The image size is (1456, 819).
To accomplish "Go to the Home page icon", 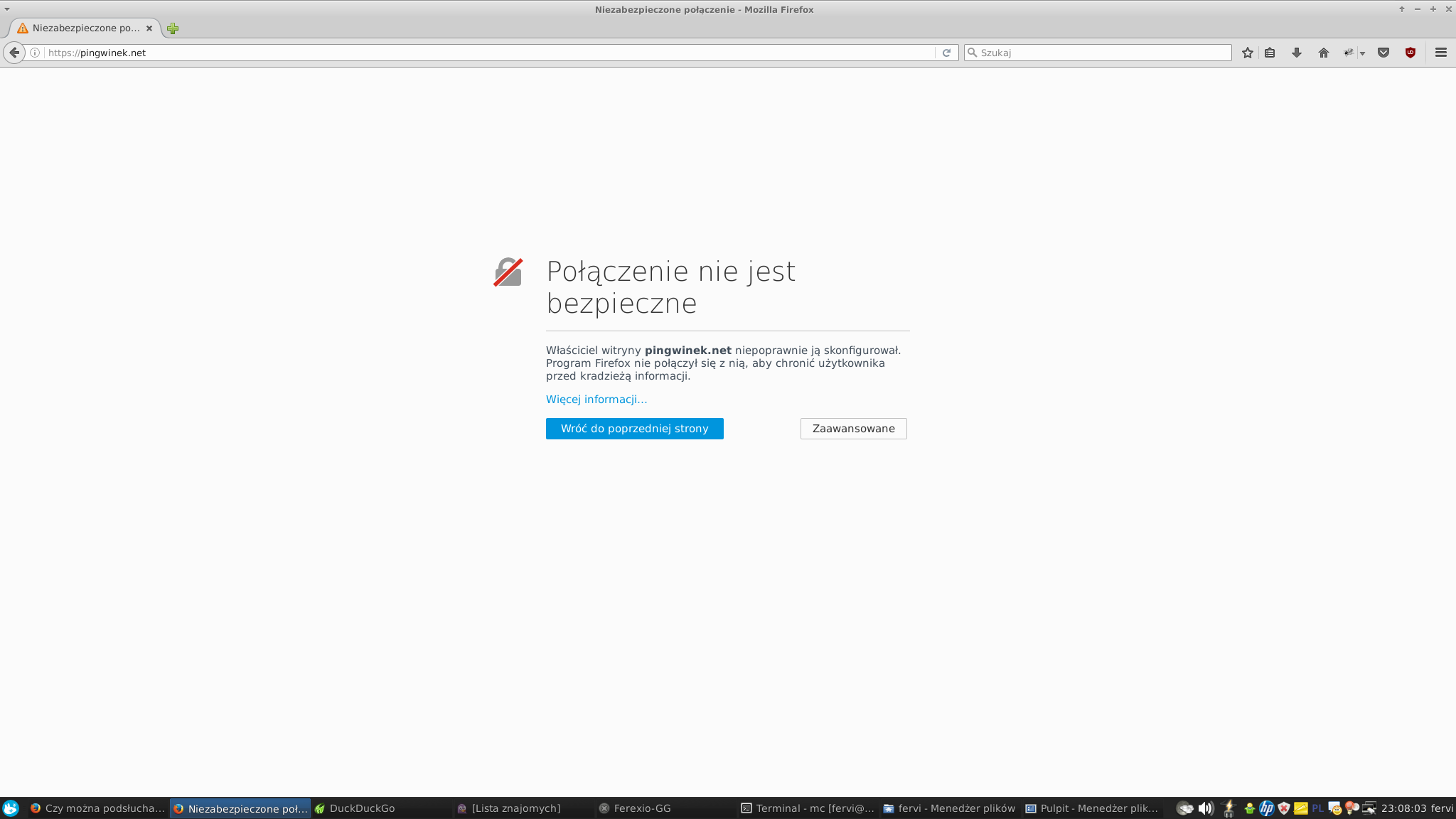I will point(1323,53).
